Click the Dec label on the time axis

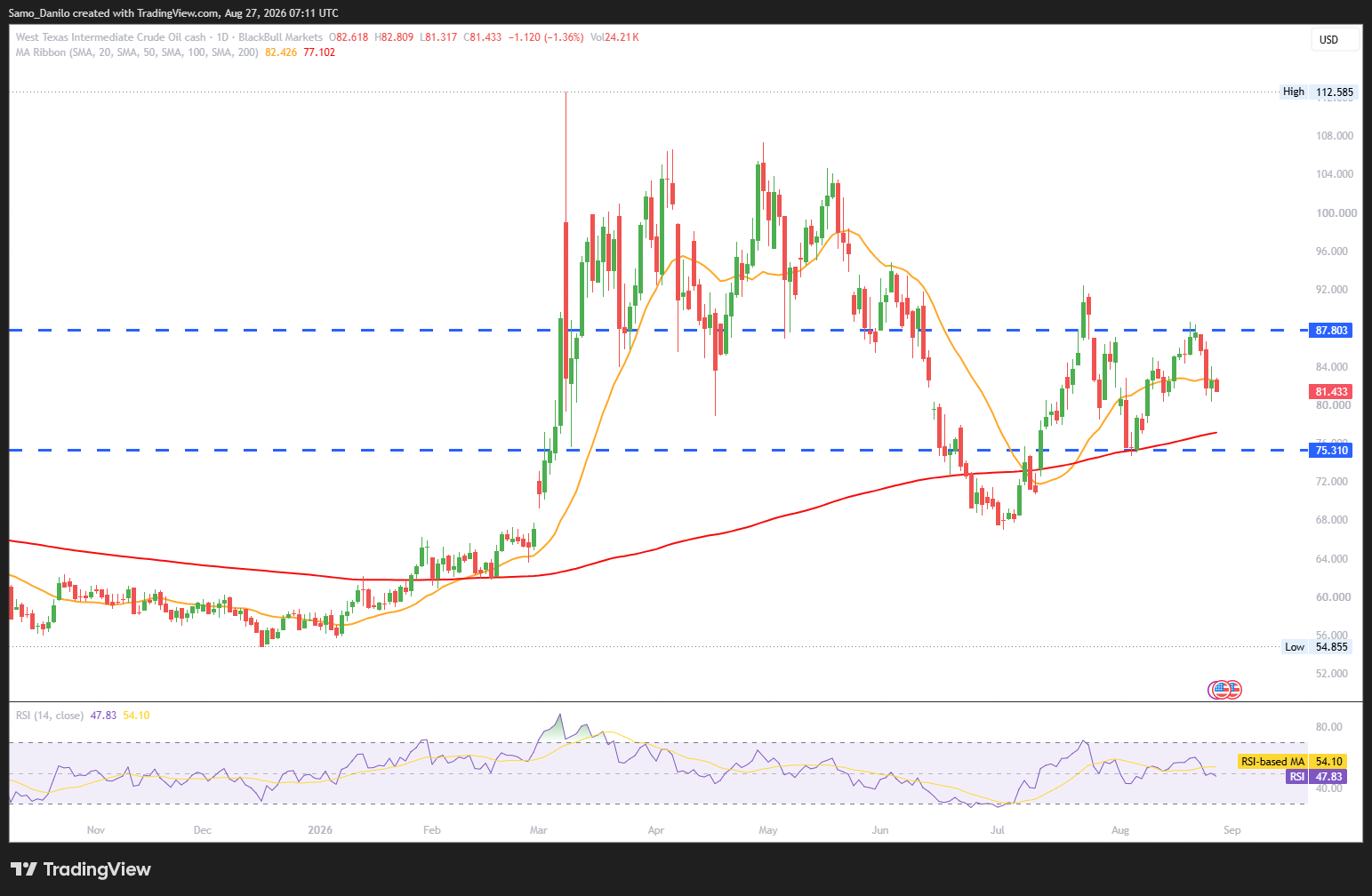(x=203, y=830)
